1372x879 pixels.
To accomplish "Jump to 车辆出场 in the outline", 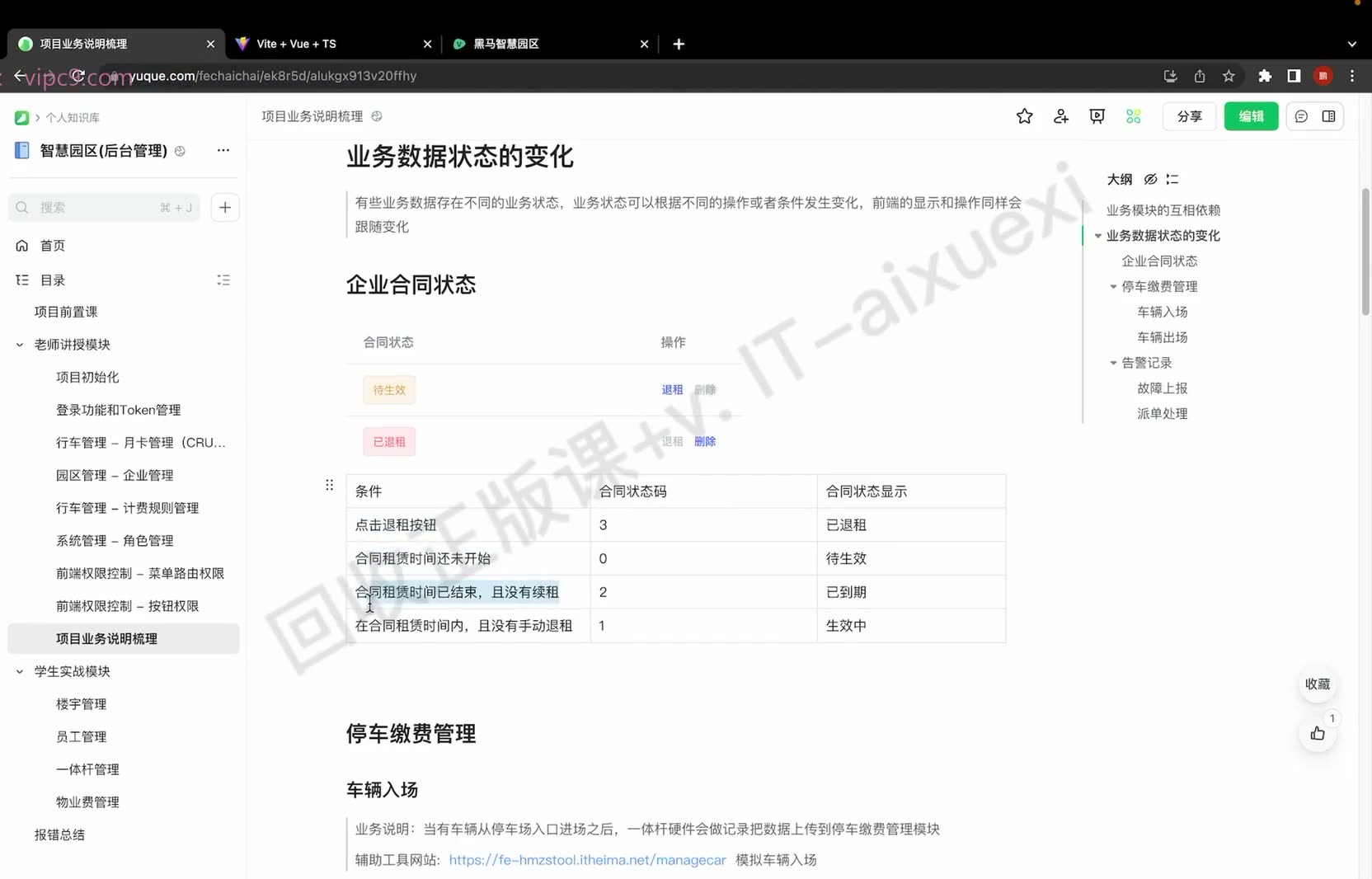I will [1162, 337].
